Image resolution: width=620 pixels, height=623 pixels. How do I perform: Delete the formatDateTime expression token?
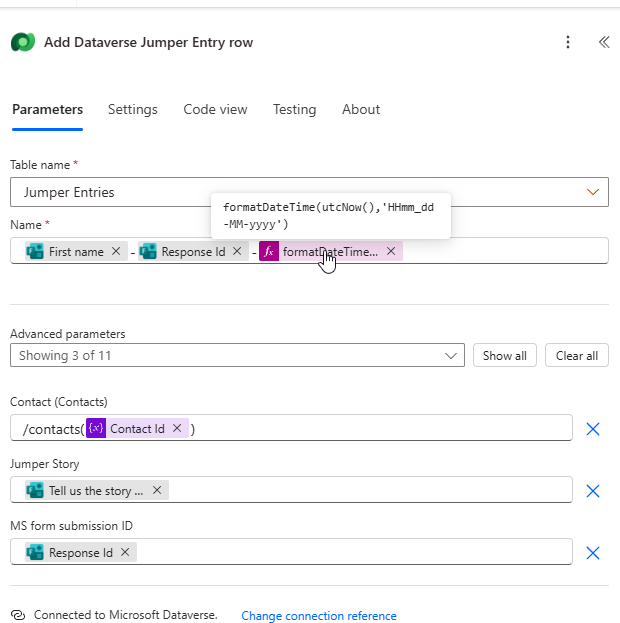coord(391,252)
